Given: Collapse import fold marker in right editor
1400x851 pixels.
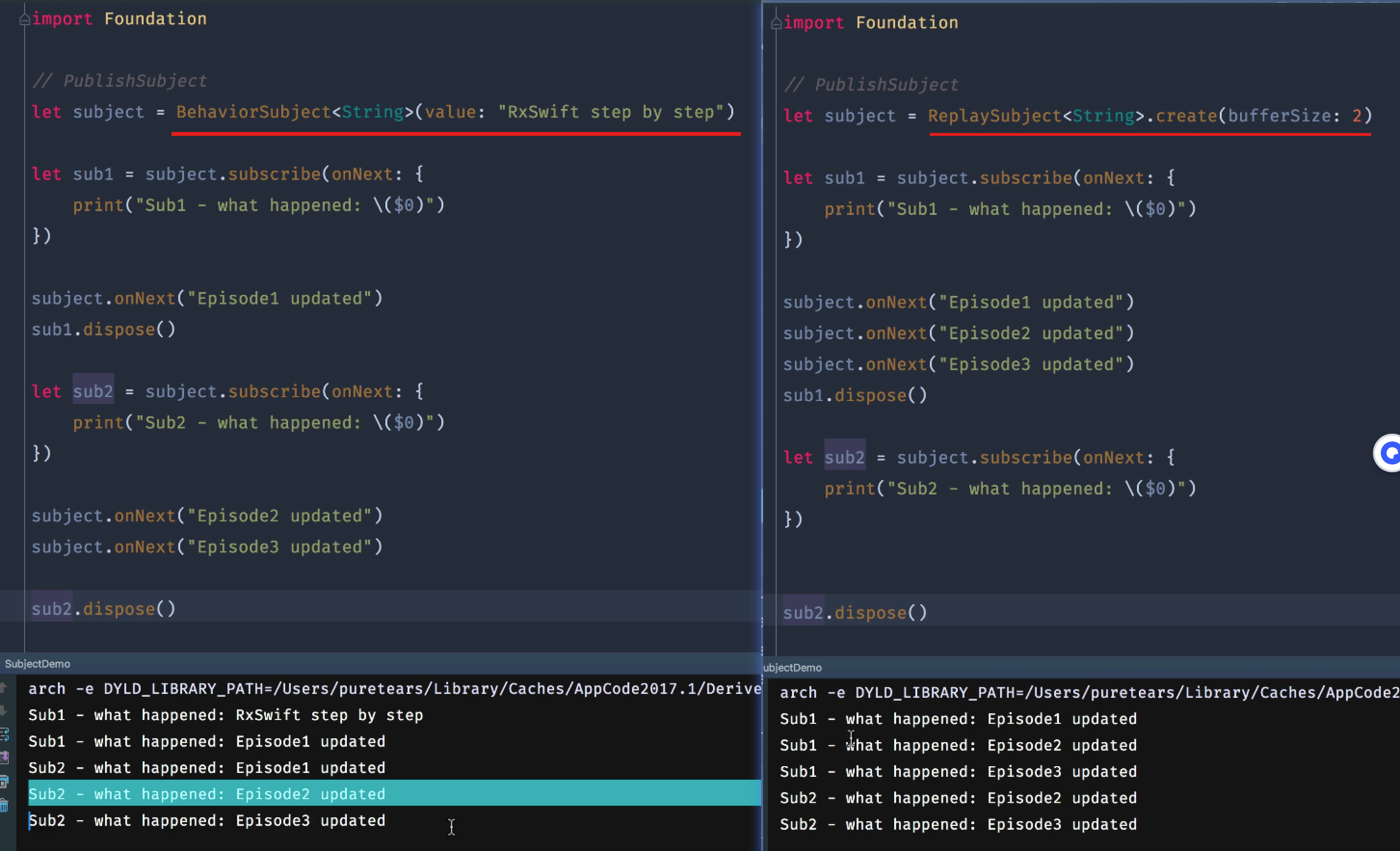Looking at the screenshot, I should [x=776, y=24].
